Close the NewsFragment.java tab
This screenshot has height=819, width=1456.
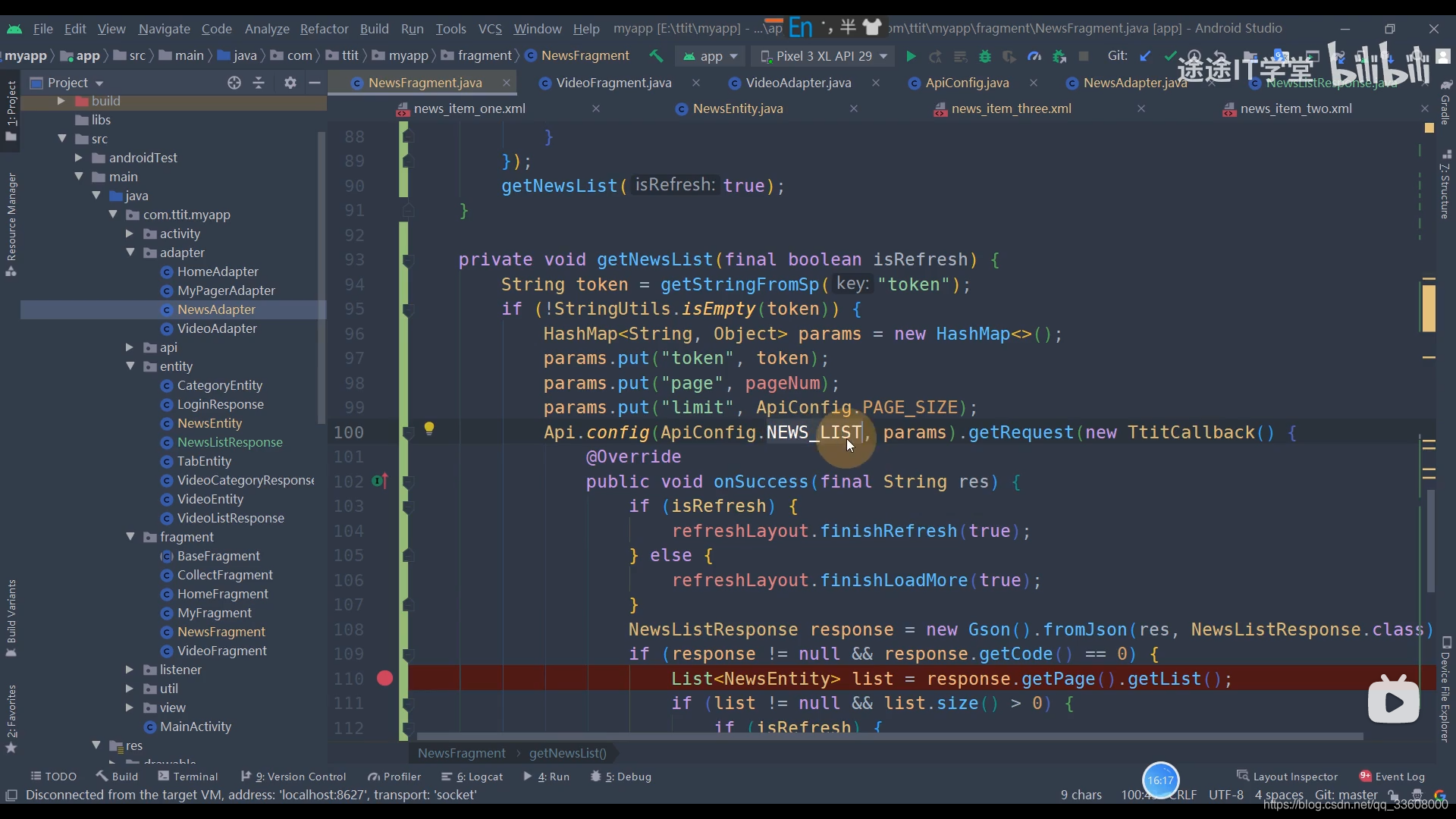(x=507, y=83)
